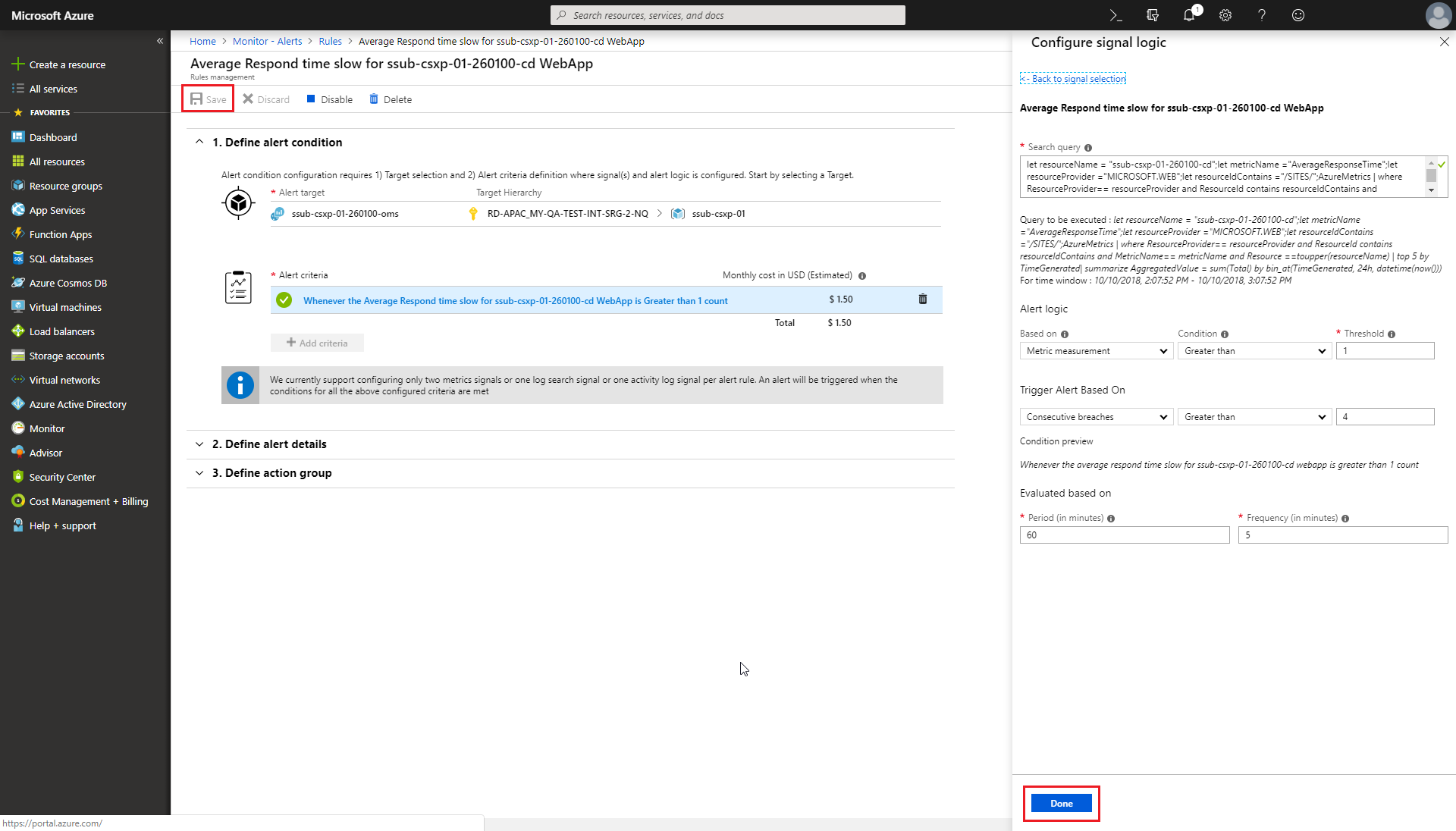Open notifications bell icon
1456x831 pixels.
click(x=1188, y=15)
